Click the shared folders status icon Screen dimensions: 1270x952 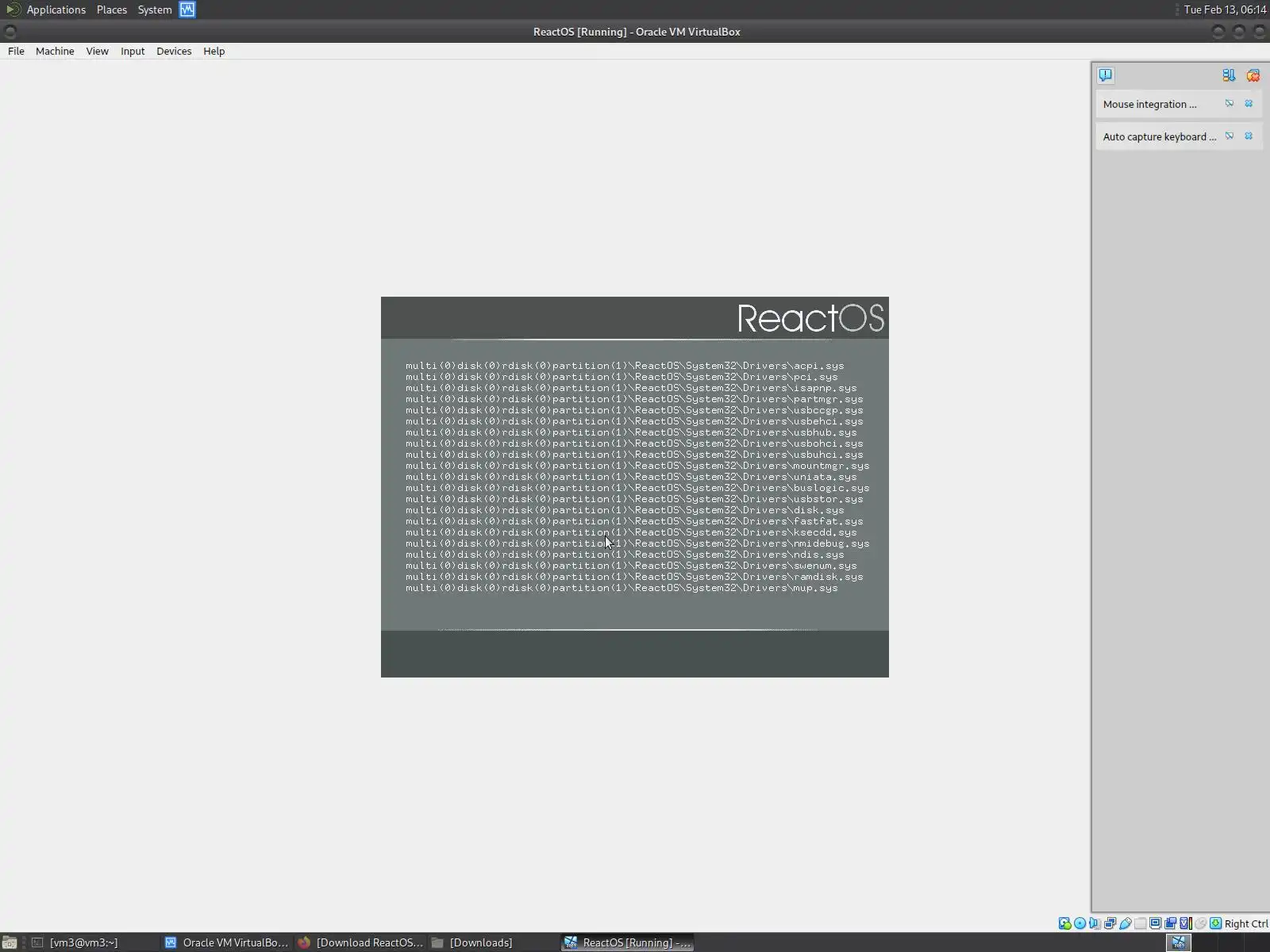pos(1141,923)
